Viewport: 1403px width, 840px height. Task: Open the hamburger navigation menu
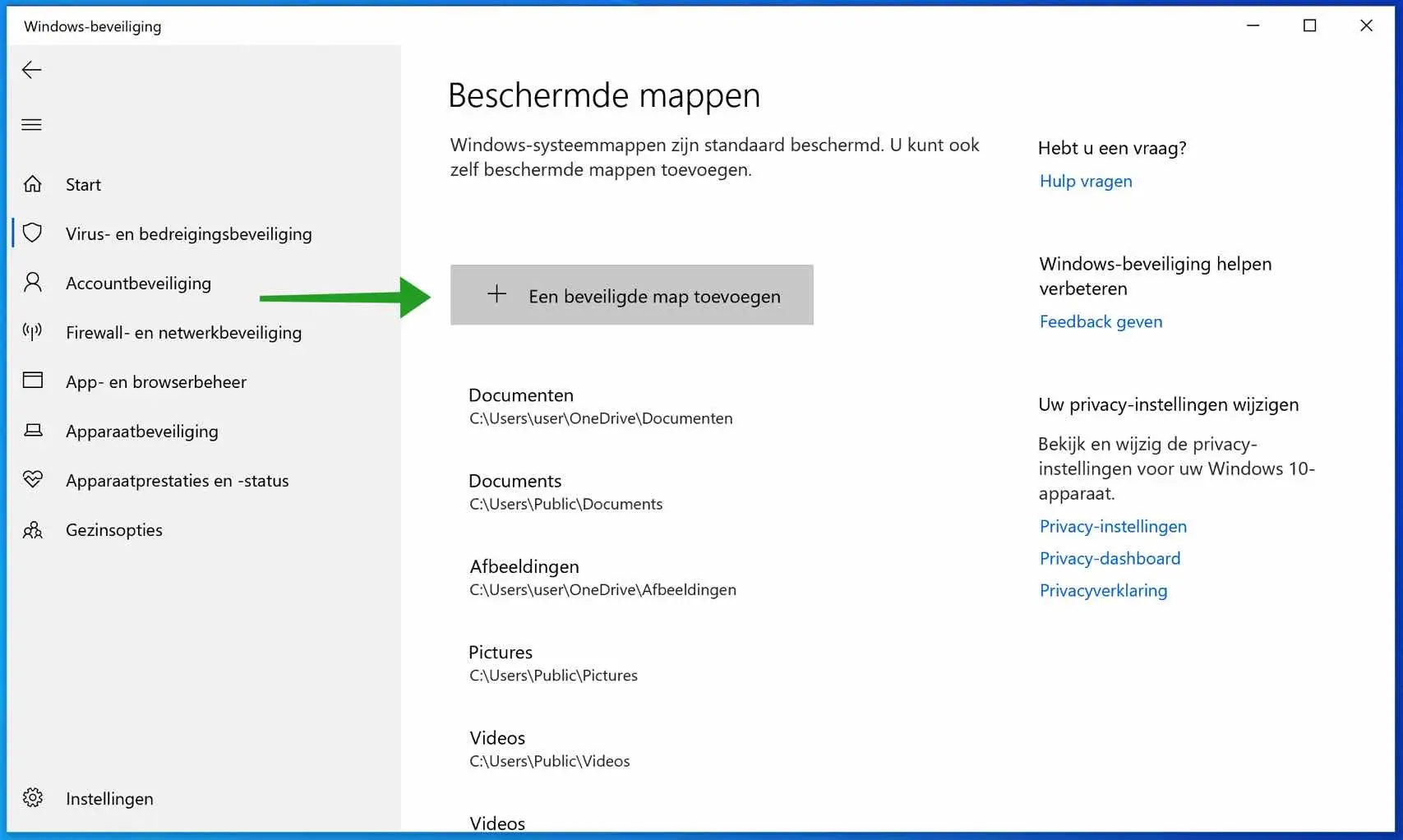(31, 125)
